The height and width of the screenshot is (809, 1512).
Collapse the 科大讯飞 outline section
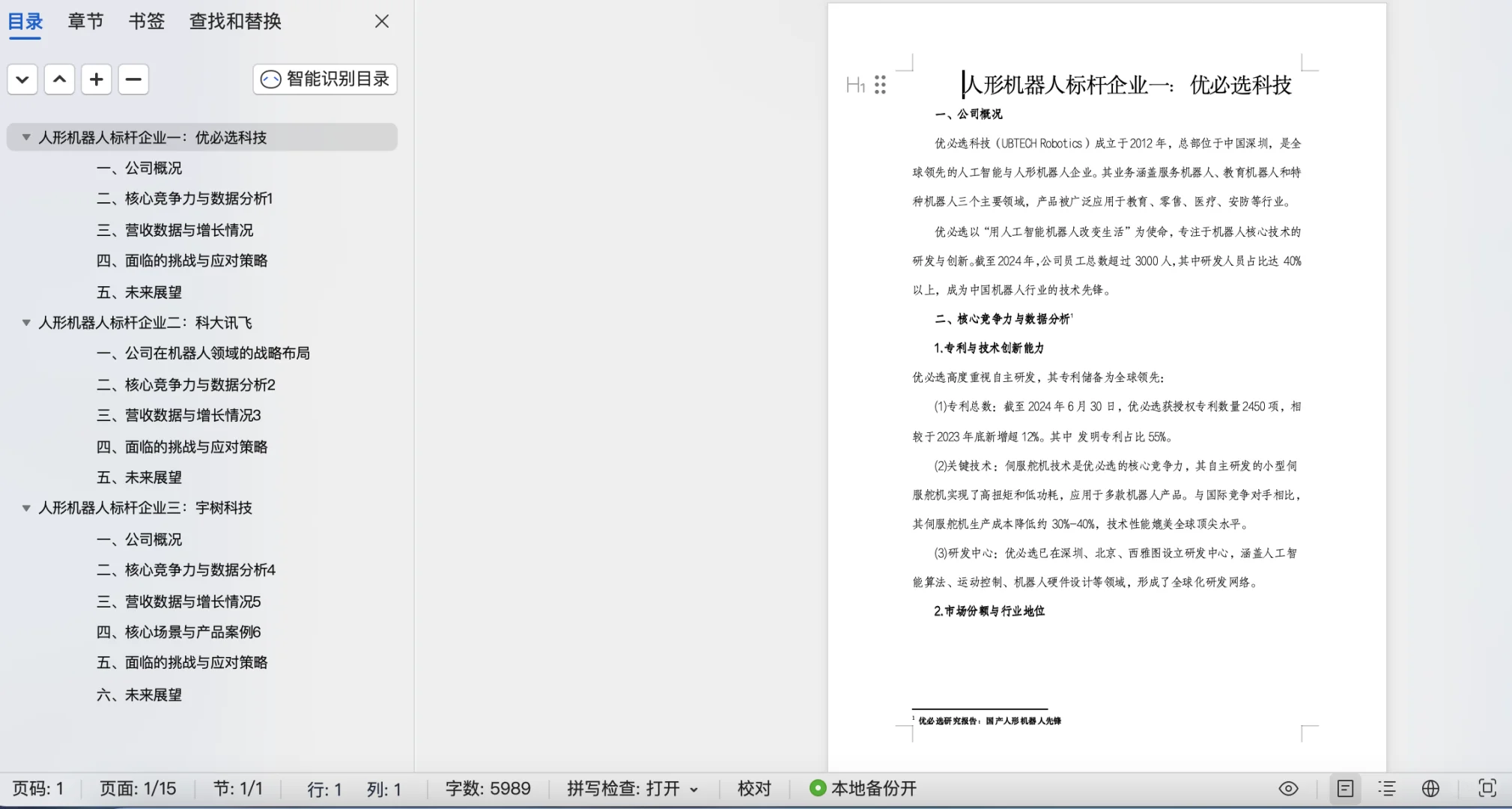[x=26, y=323]
